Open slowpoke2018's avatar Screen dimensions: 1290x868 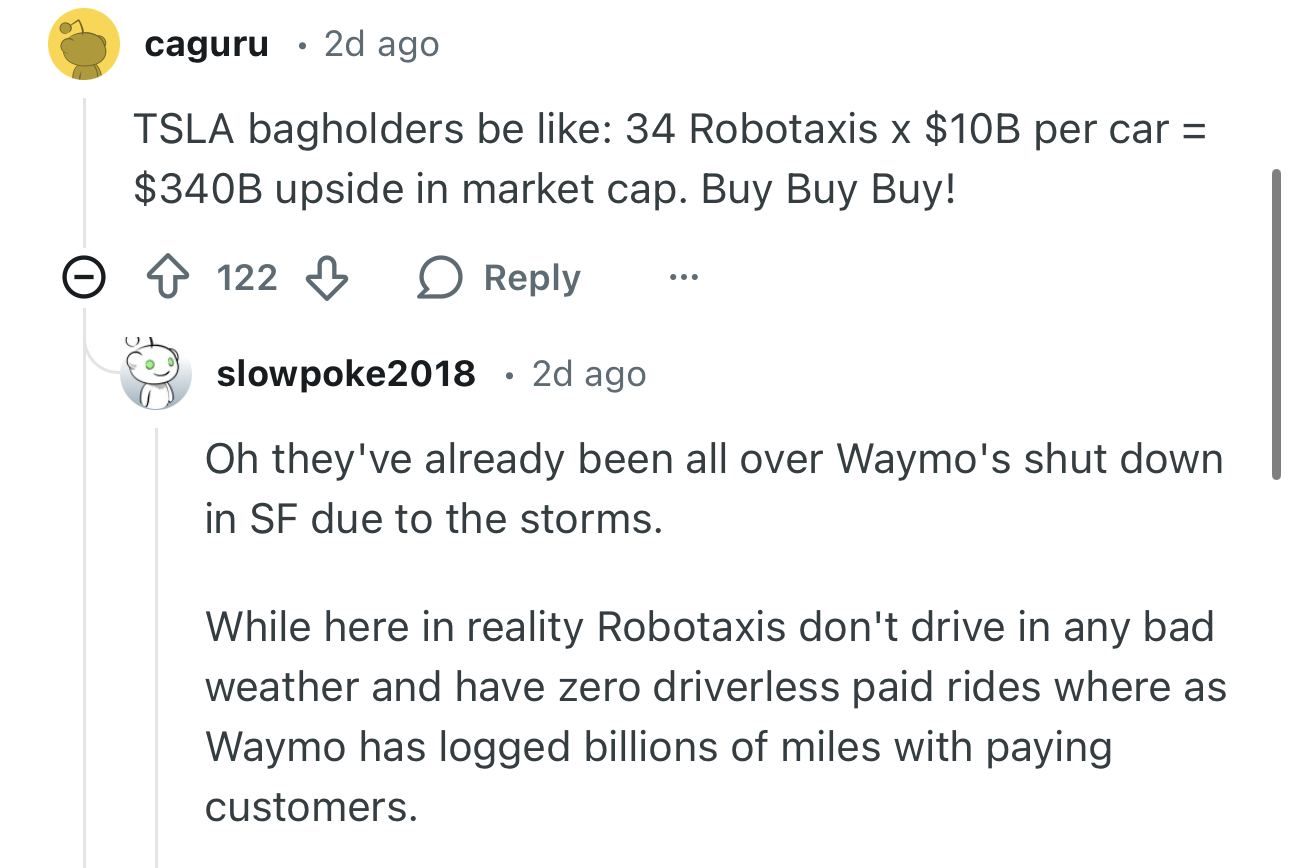(x=155, y=374)
